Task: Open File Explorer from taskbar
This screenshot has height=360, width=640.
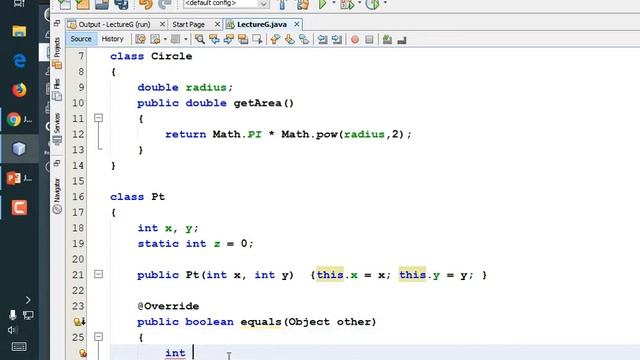Action: (x=19, y=31)
